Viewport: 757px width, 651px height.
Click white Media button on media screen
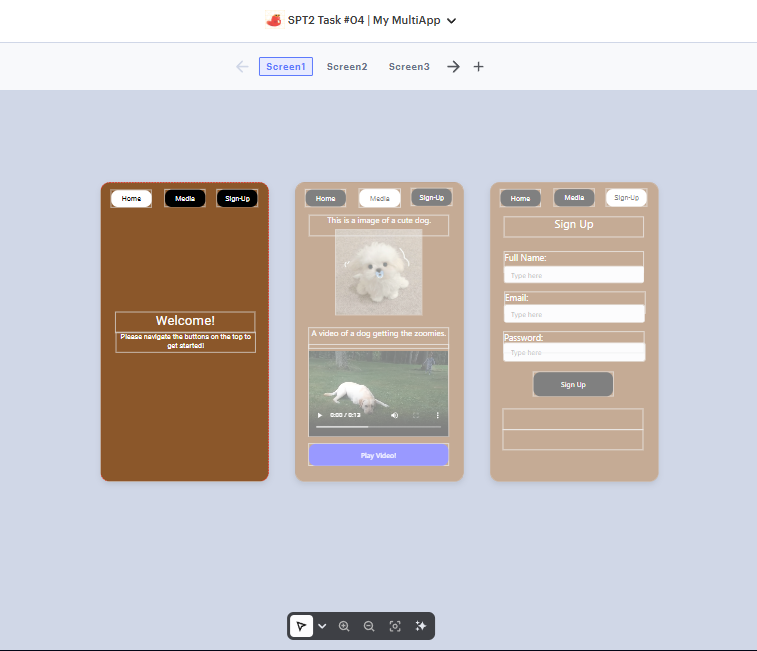(379, 198)
